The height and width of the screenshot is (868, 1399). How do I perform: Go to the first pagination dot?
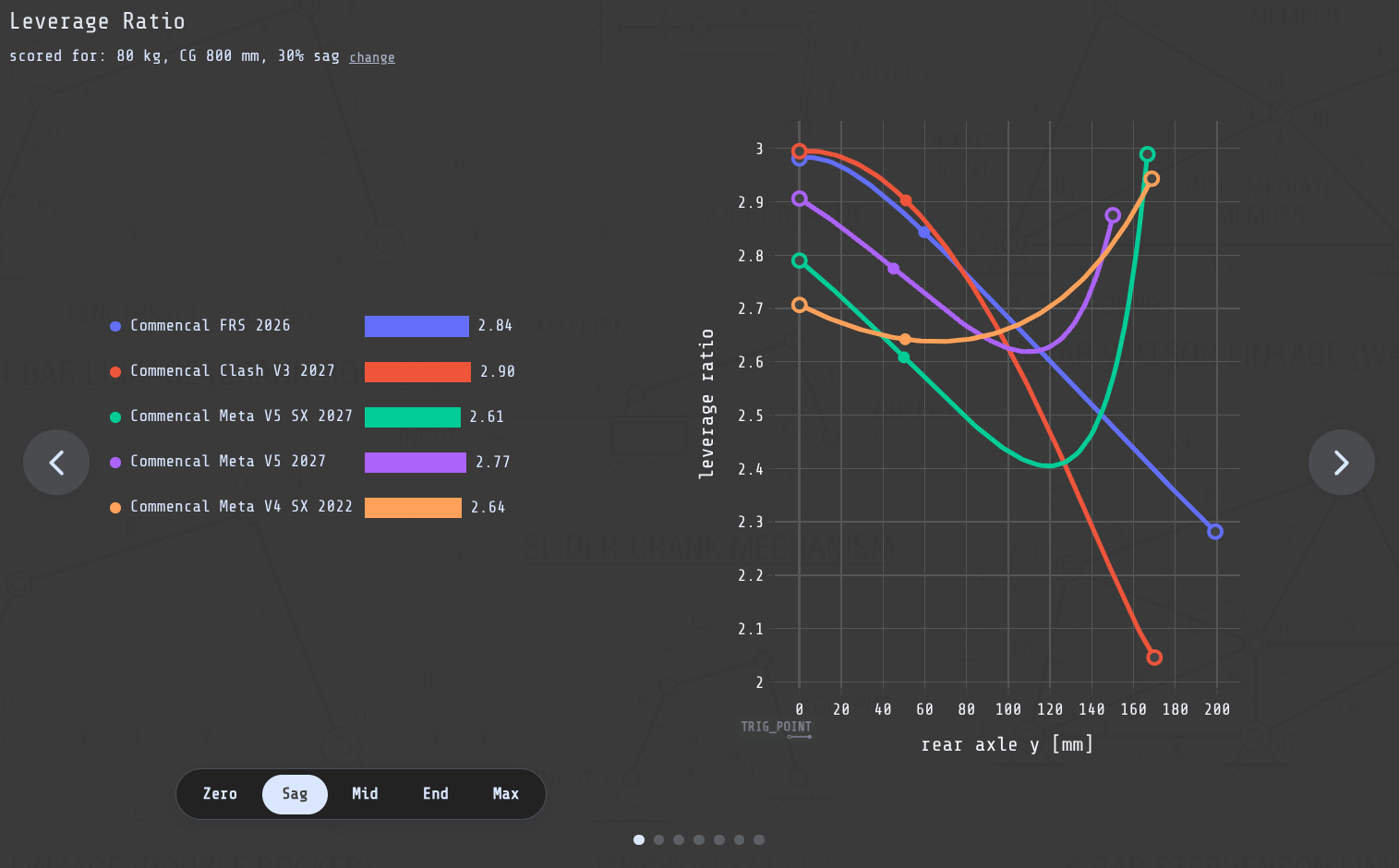639,839
